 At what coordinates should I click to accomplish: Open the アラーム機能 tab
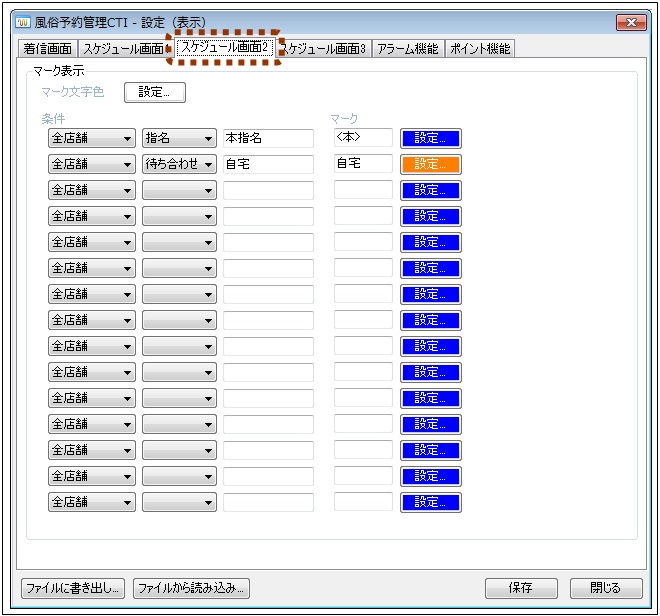coord(407,48)
